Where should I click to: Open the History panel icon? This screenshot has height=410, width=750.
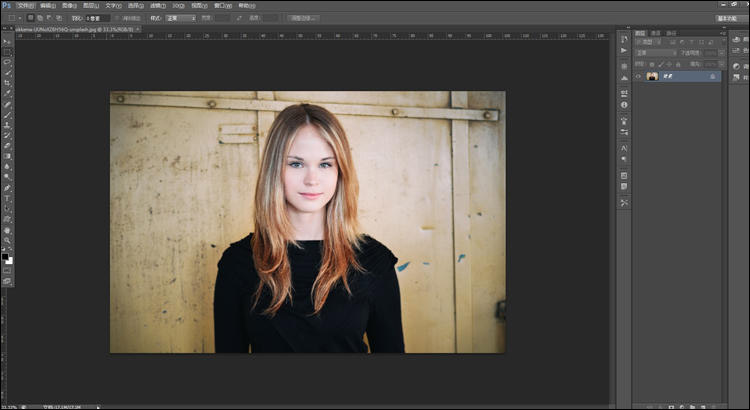(x=624, y=39)
